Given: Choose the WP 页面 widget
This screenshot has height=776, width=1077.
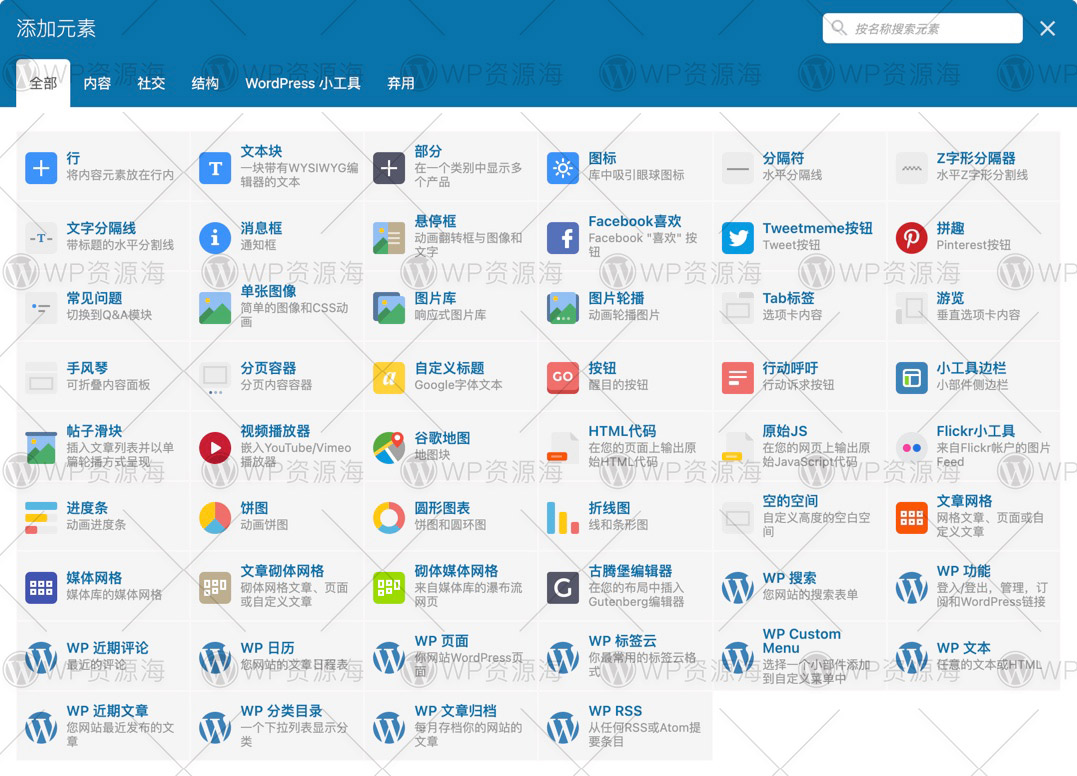Looking at the screenshot, I should tap(451, 657).
